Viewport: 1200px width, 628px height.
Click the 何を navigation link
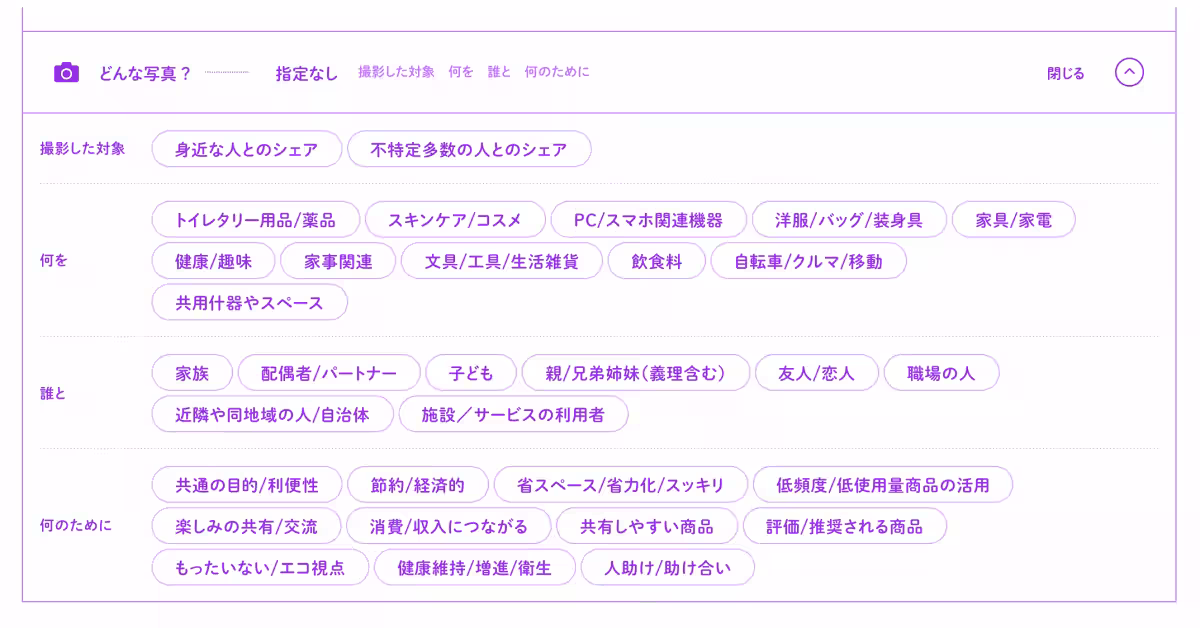[x=460, y=72]
